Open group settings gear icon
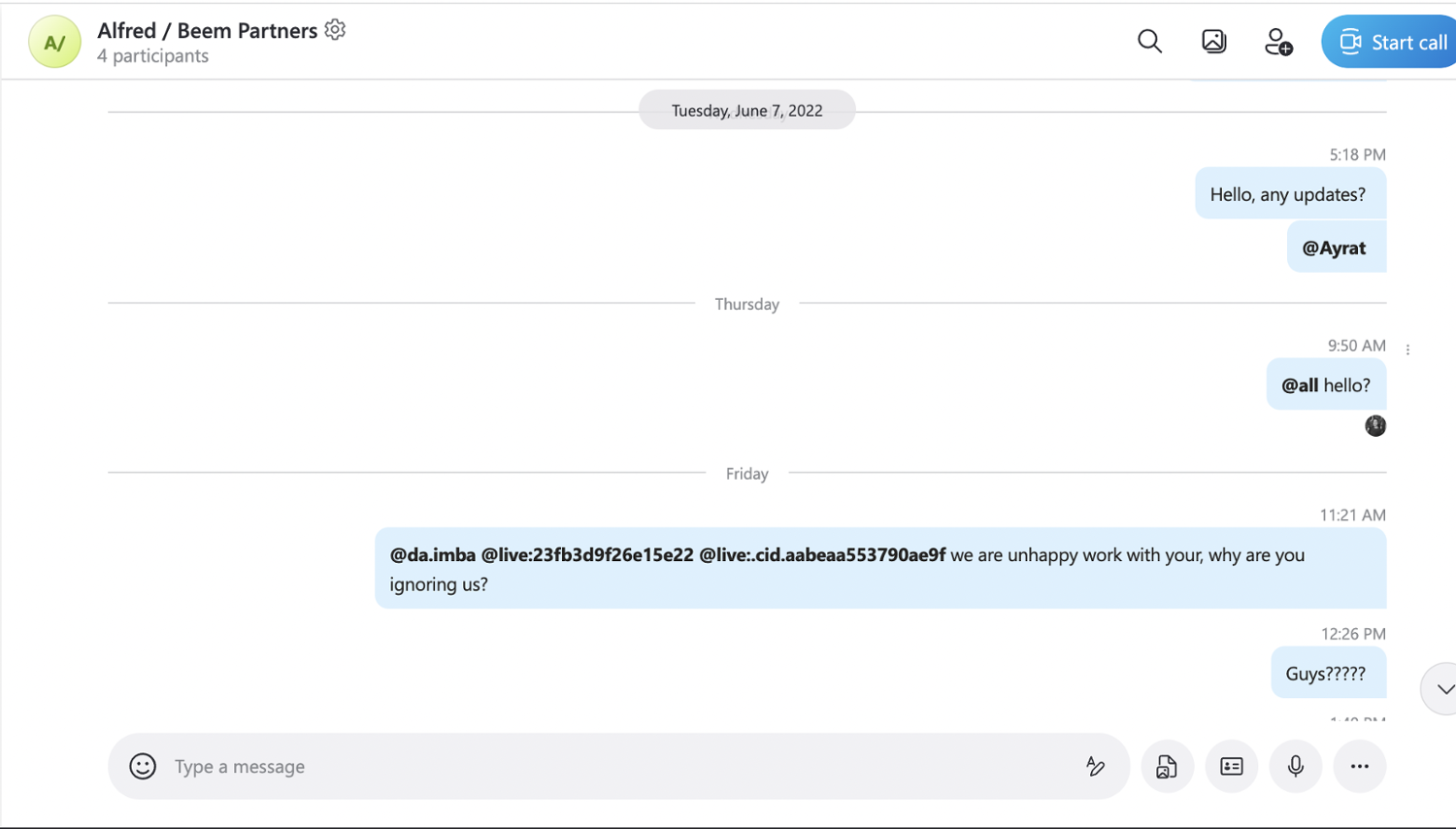Screen dimensions: 1456x829 (335, 30)
